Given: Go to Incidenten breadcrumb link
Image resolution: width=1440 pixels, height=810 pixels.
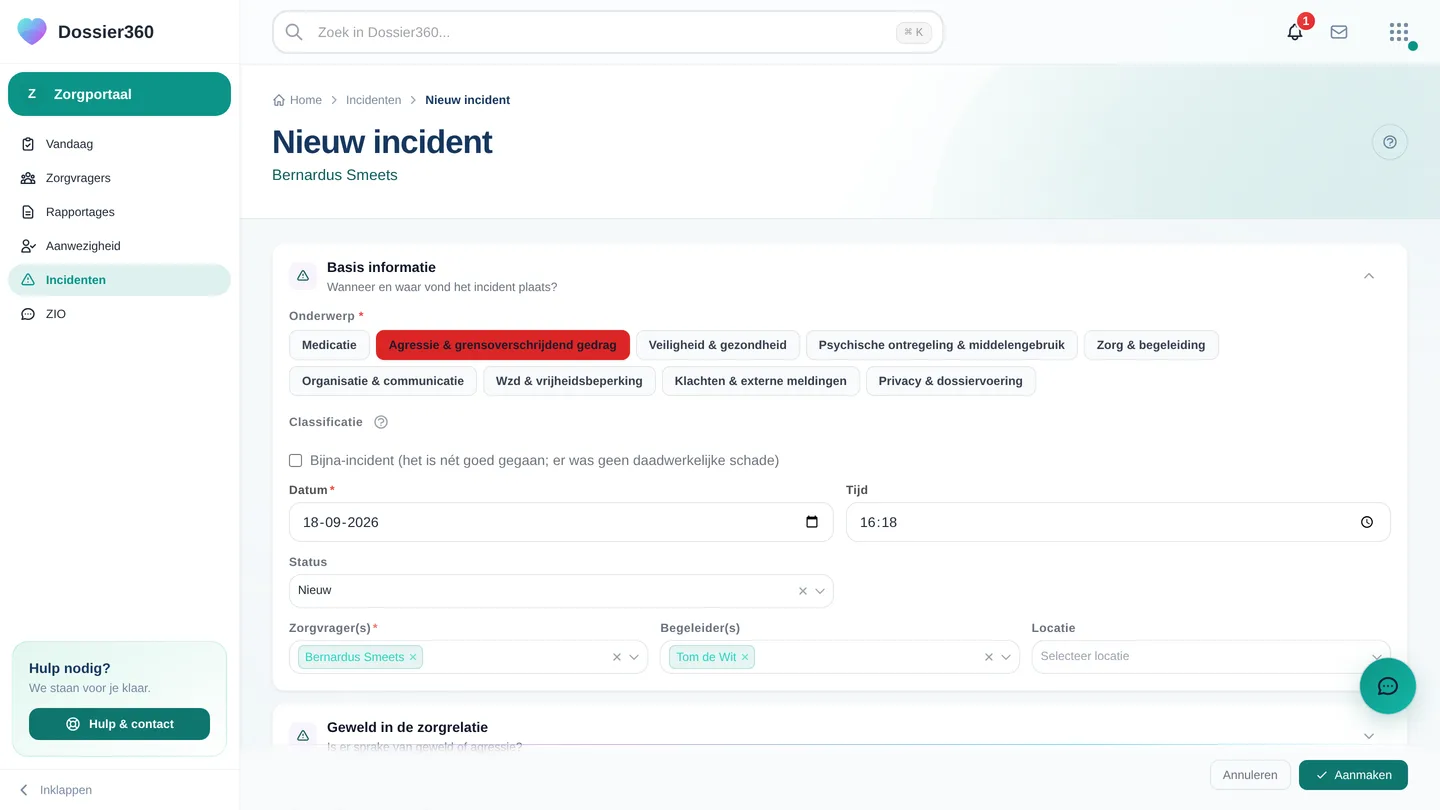Looking at the screenshot, I should [x=373, y=100].
